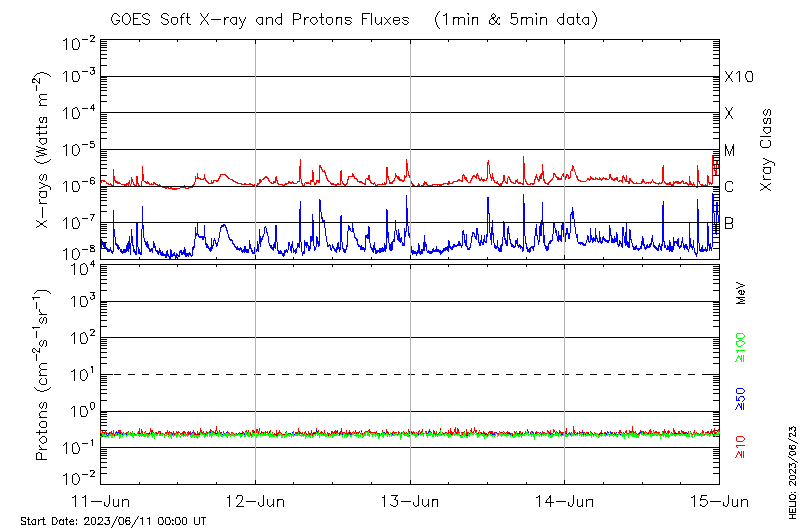Click the vertical Xray Class axis title
Viewport: 800px width, 530px height.
pos(767,150)
